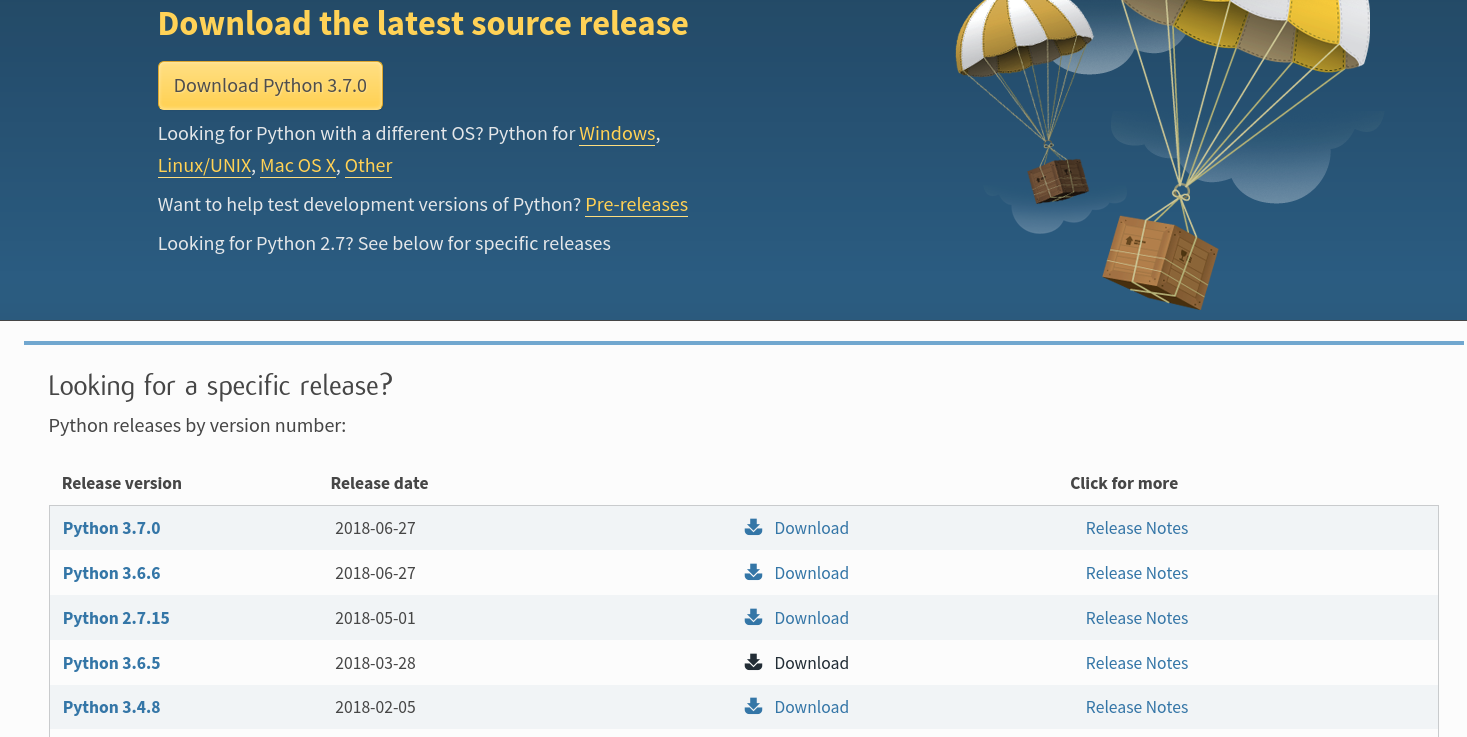Click Download text link for Python 2.7.15
Image resolution: width=1467 pixels, height=737 pixels.
(x=811, y=618)
